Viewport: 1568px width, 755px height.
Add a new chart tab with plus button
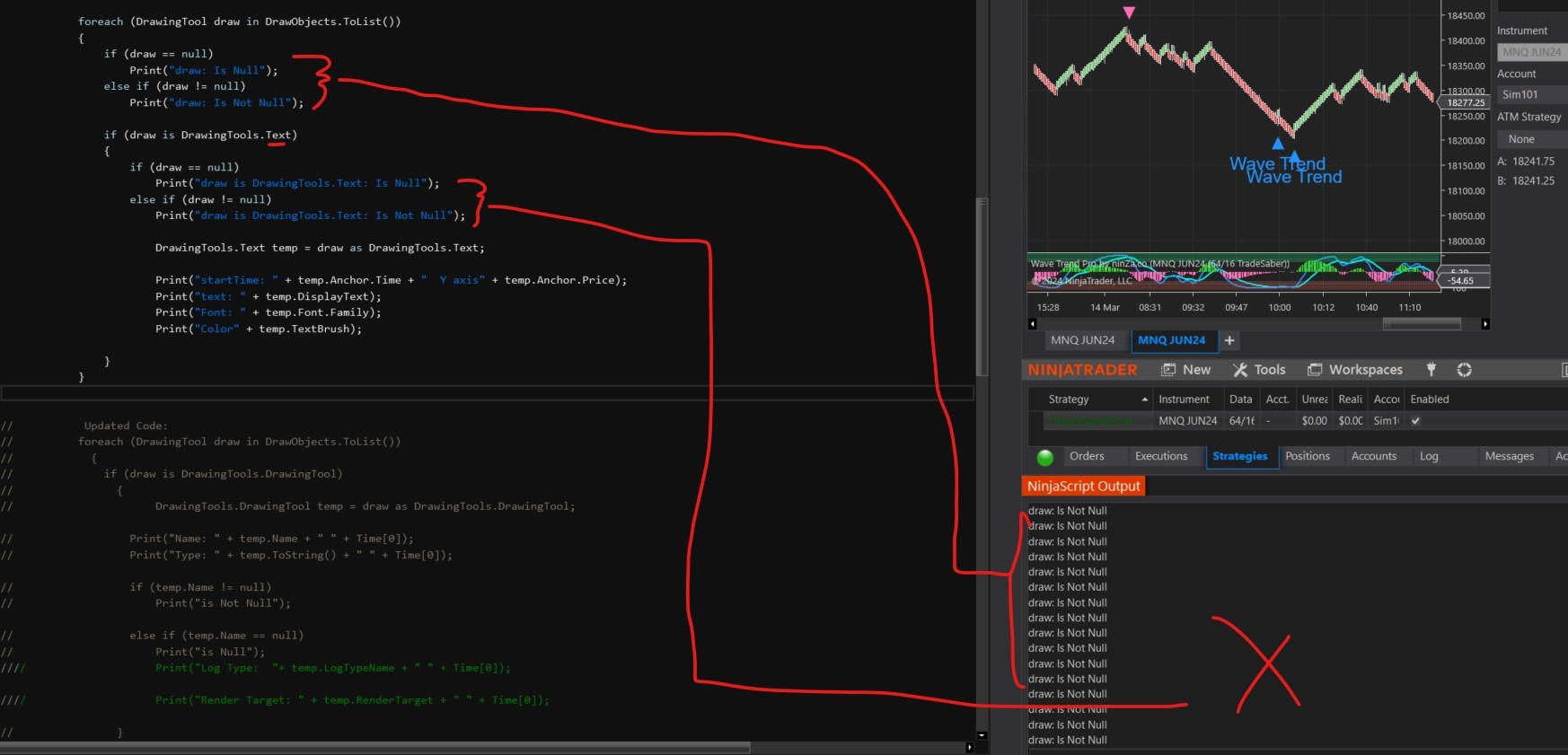click(1229, 340)
